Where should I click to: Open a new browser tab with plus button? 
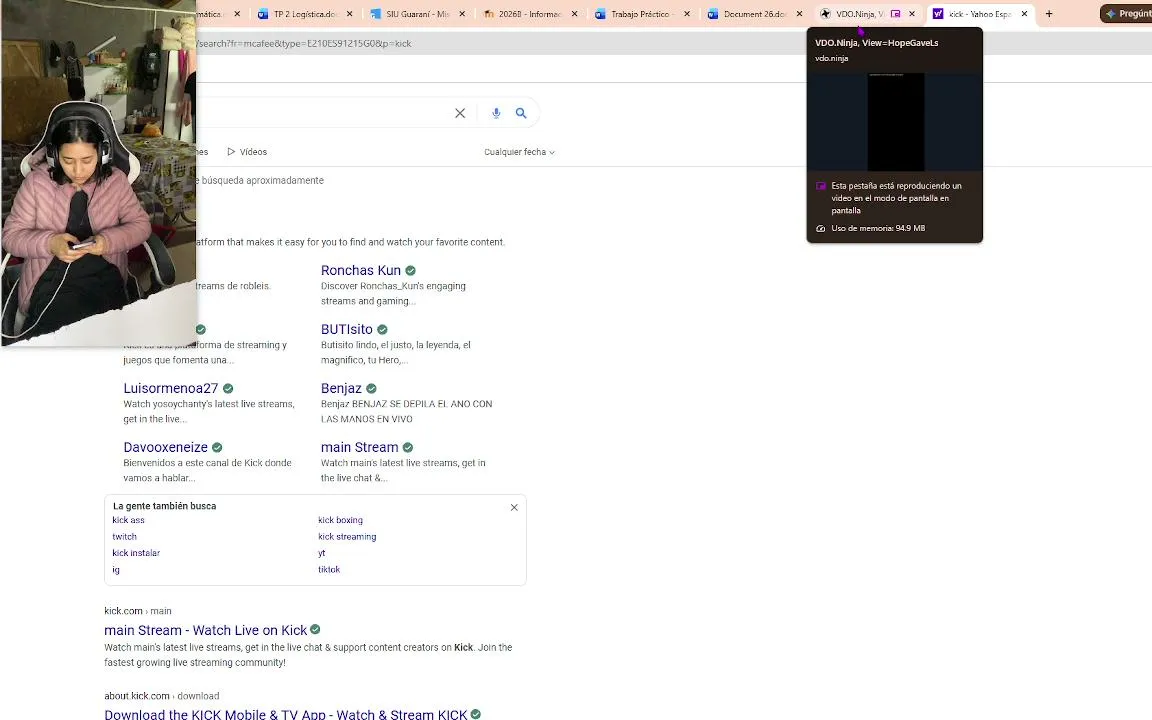1049,14
